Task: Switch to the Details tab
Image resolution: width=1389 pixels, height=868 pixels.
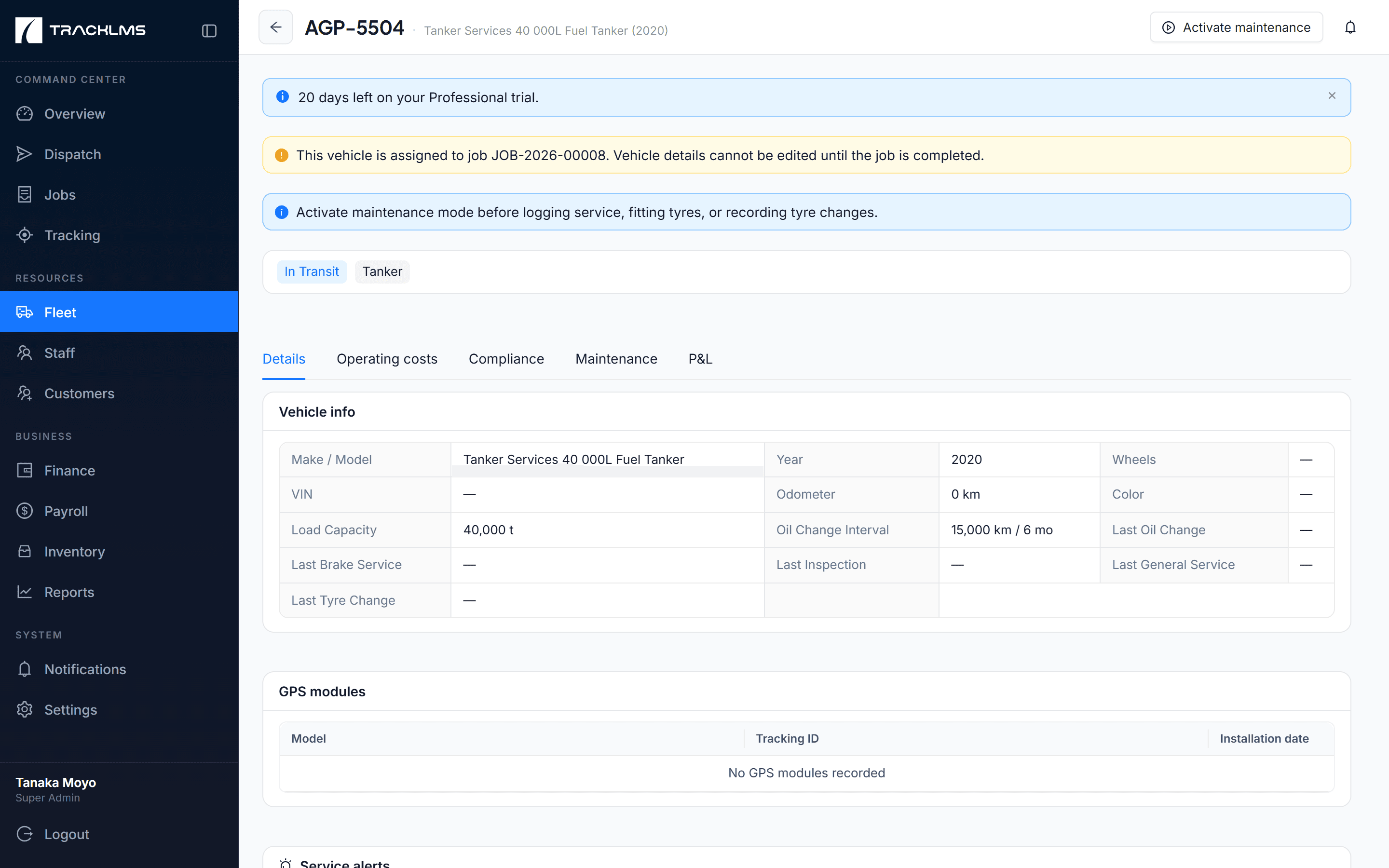Action: [x=284, y=359]
